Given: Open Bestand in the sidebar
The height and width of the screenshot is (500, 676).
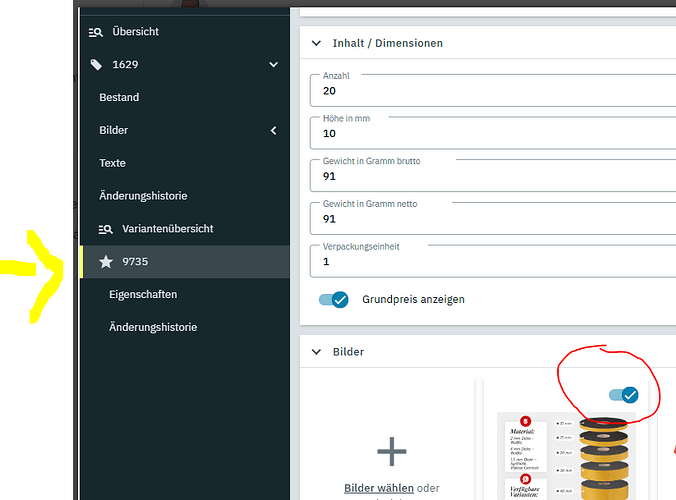Looking at the screenshot, I should pyautogui.click(x=119, y=98).
